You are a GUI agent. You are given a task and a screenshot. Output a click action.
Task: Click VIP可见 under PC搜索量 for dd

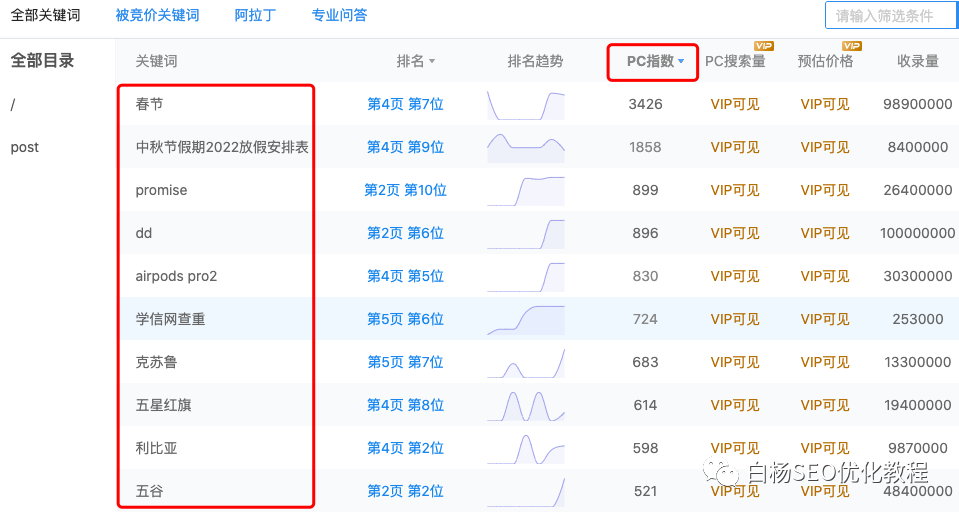735,233
